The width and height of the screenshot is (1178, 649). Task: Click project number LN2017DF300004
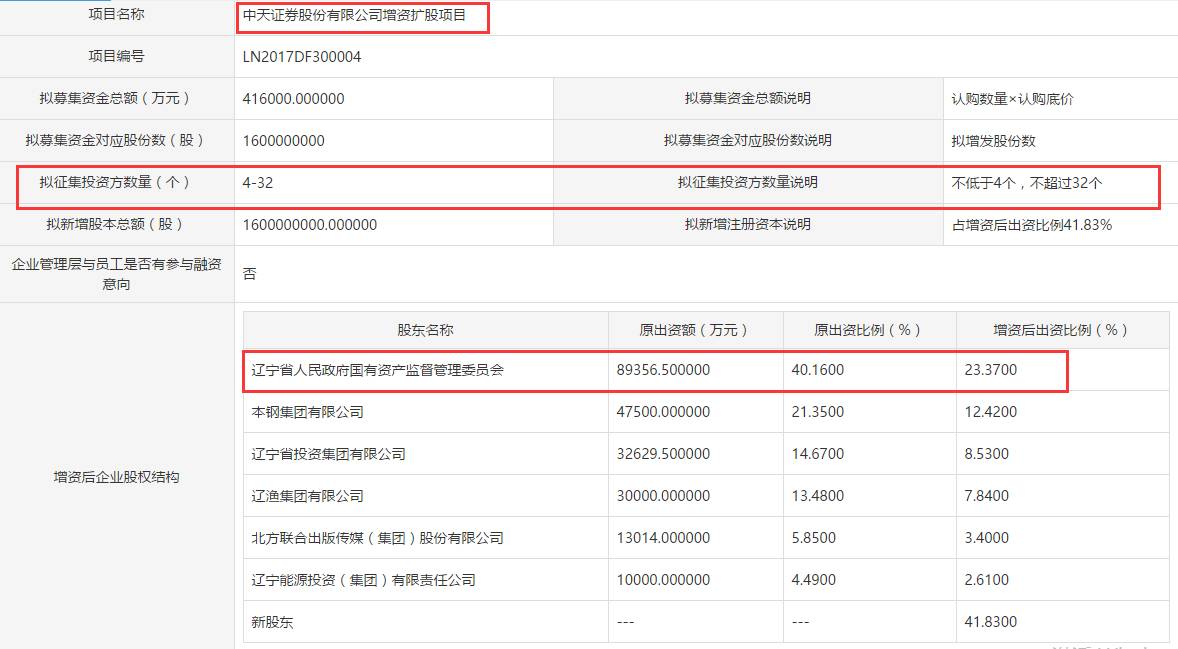pyautogui.click(x=302, y=57)
